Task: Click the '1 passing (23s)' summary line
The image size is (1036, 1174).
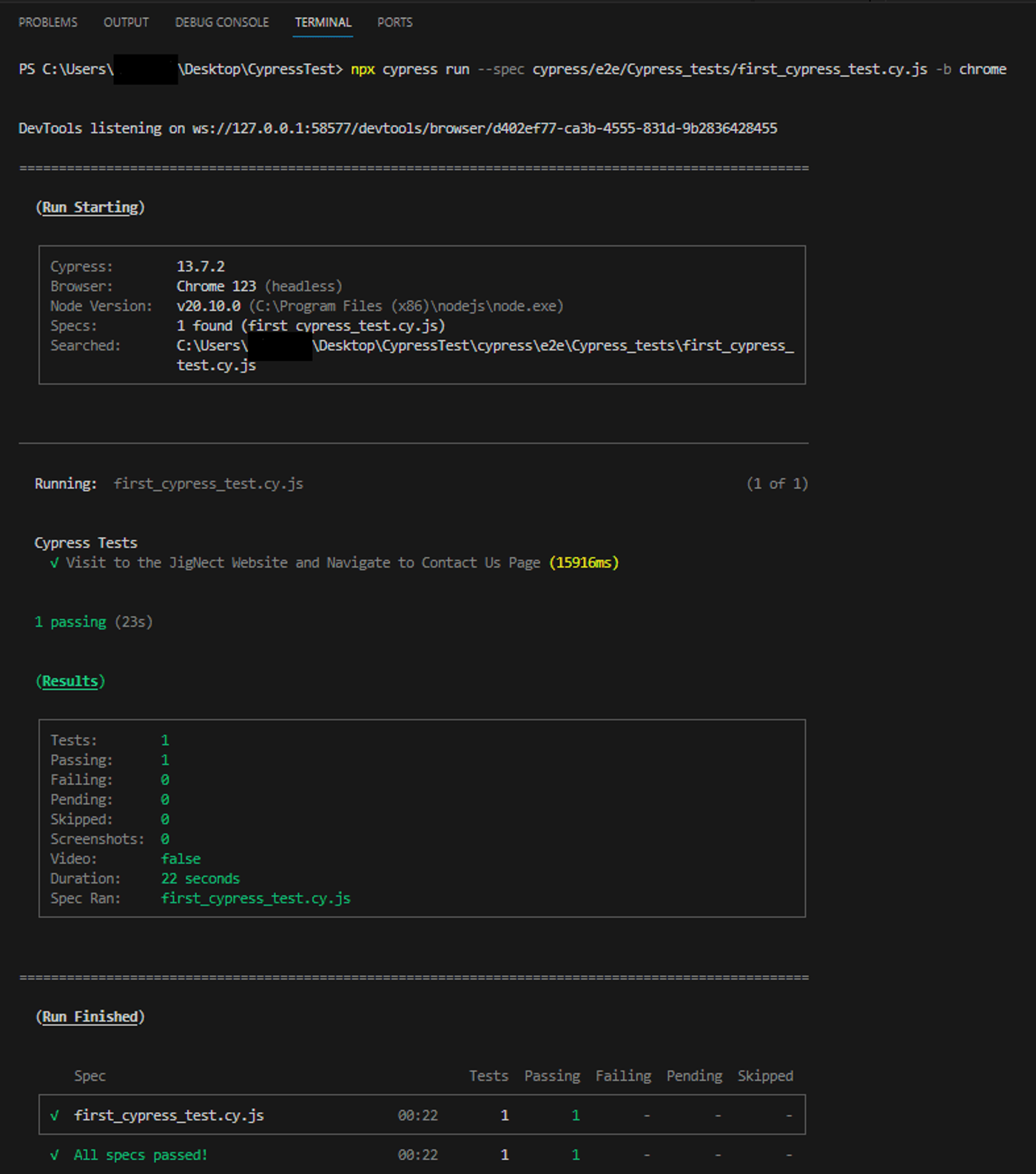Action: coord(94,622)
